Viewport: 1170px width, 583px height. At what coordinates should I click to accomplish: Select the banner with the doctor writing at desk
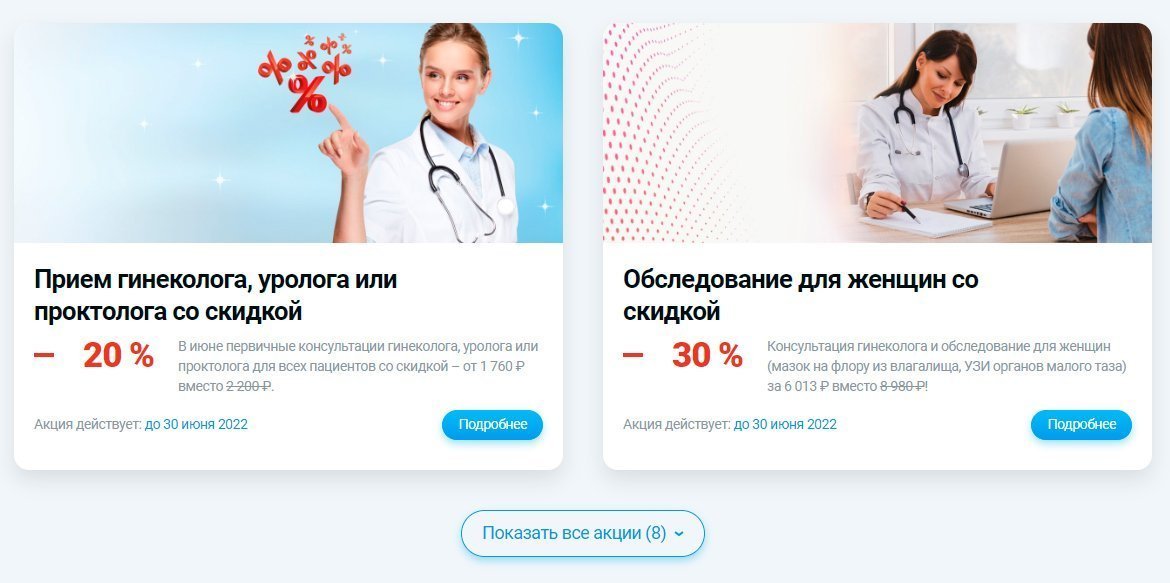point(877,133)
